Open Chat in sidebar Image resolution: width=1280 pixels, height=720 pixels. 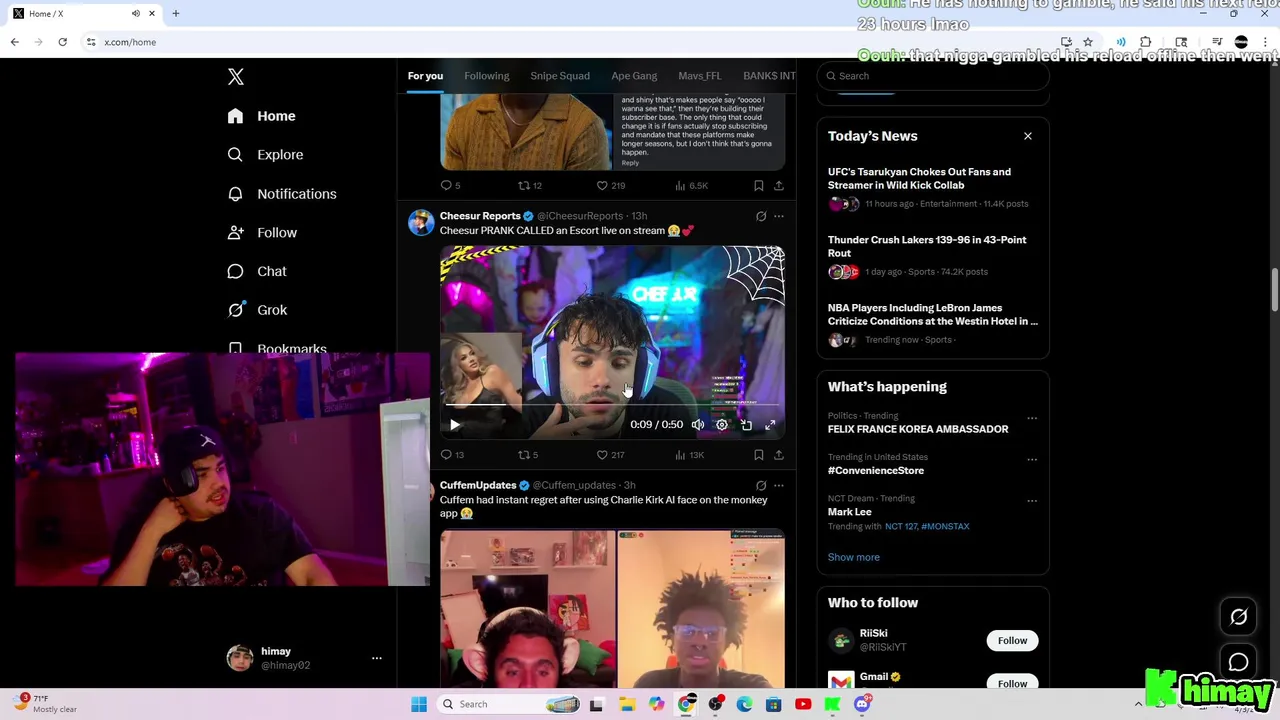(x=257, y=271)
